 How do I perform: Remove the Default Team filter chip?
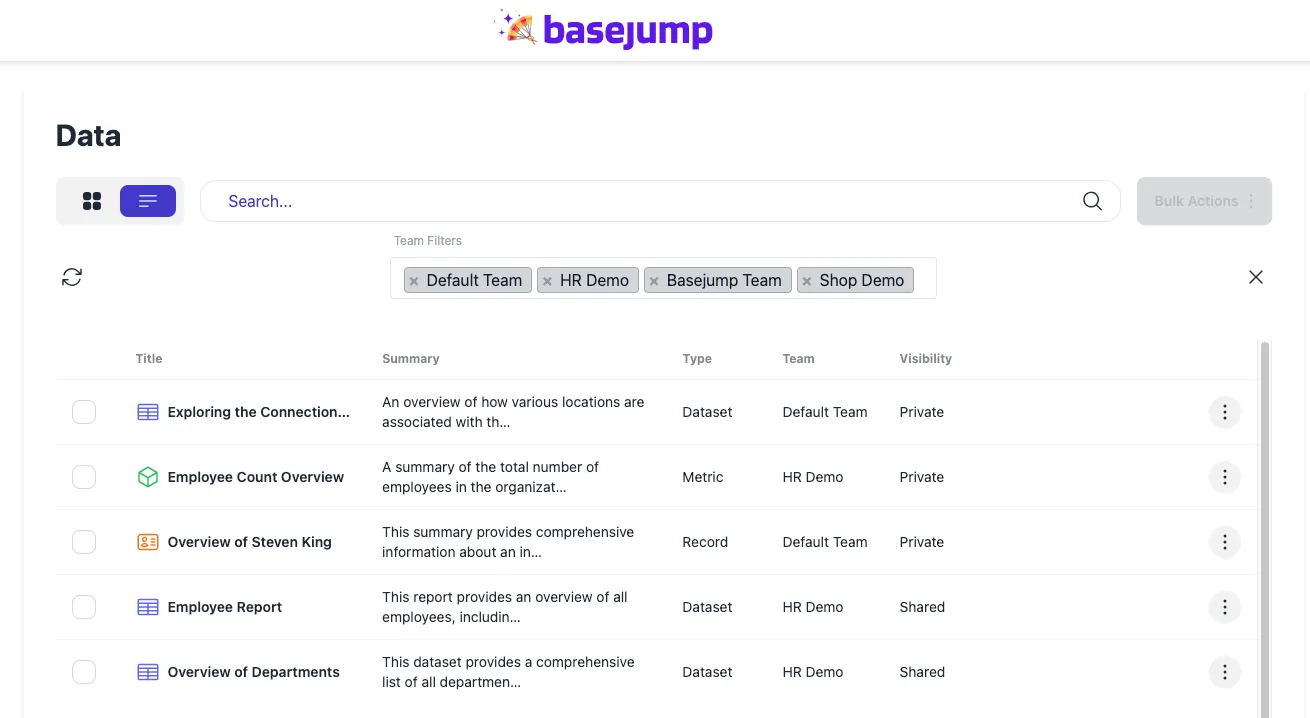click(414, 281)
